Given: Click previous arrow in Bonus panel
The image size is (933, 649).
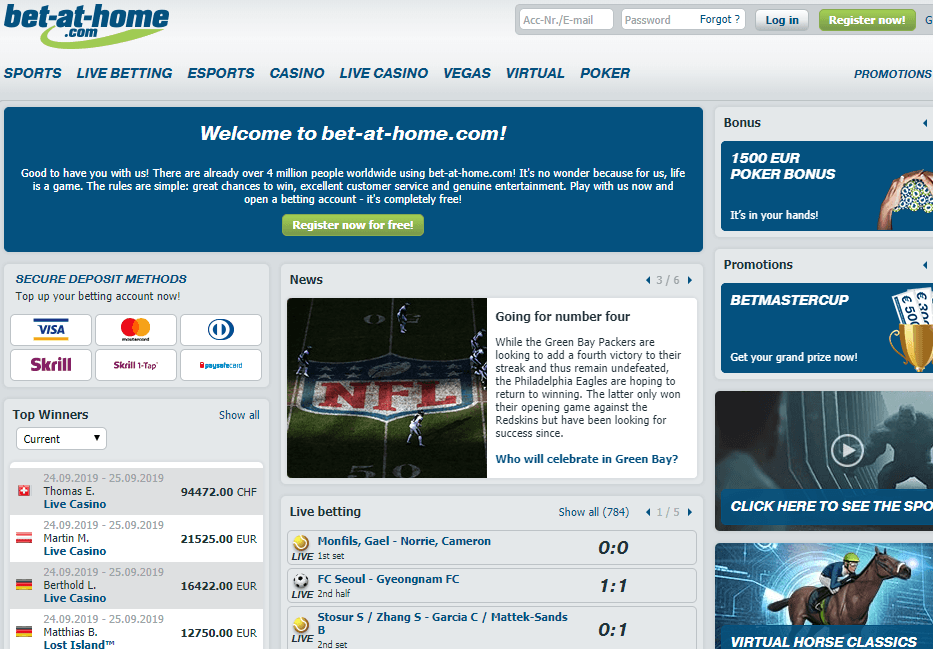Looking at the screenshot, I should 925,123.
